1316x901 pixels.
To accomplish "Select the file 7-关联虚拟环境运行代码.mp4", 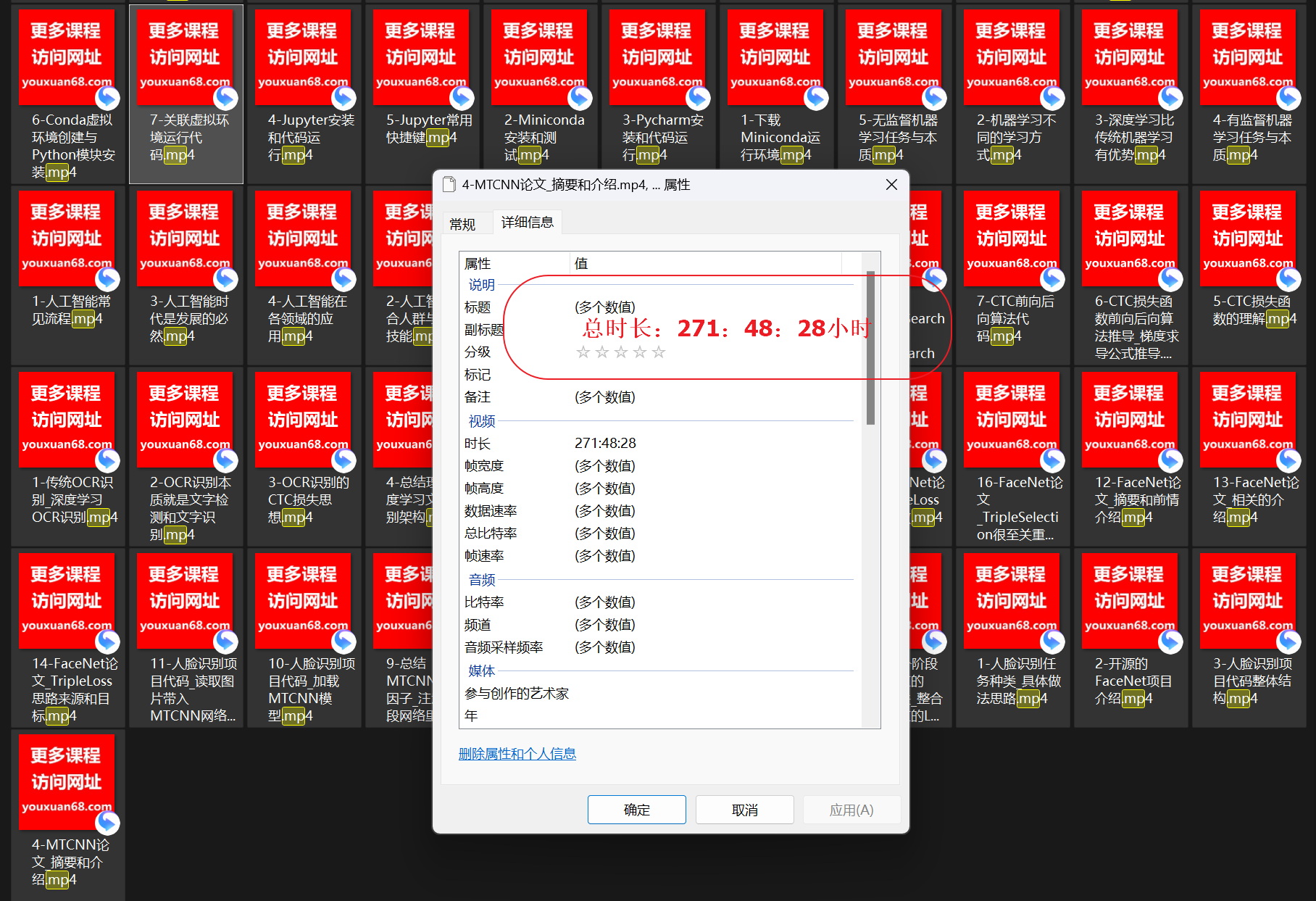I will click(186, 94).
